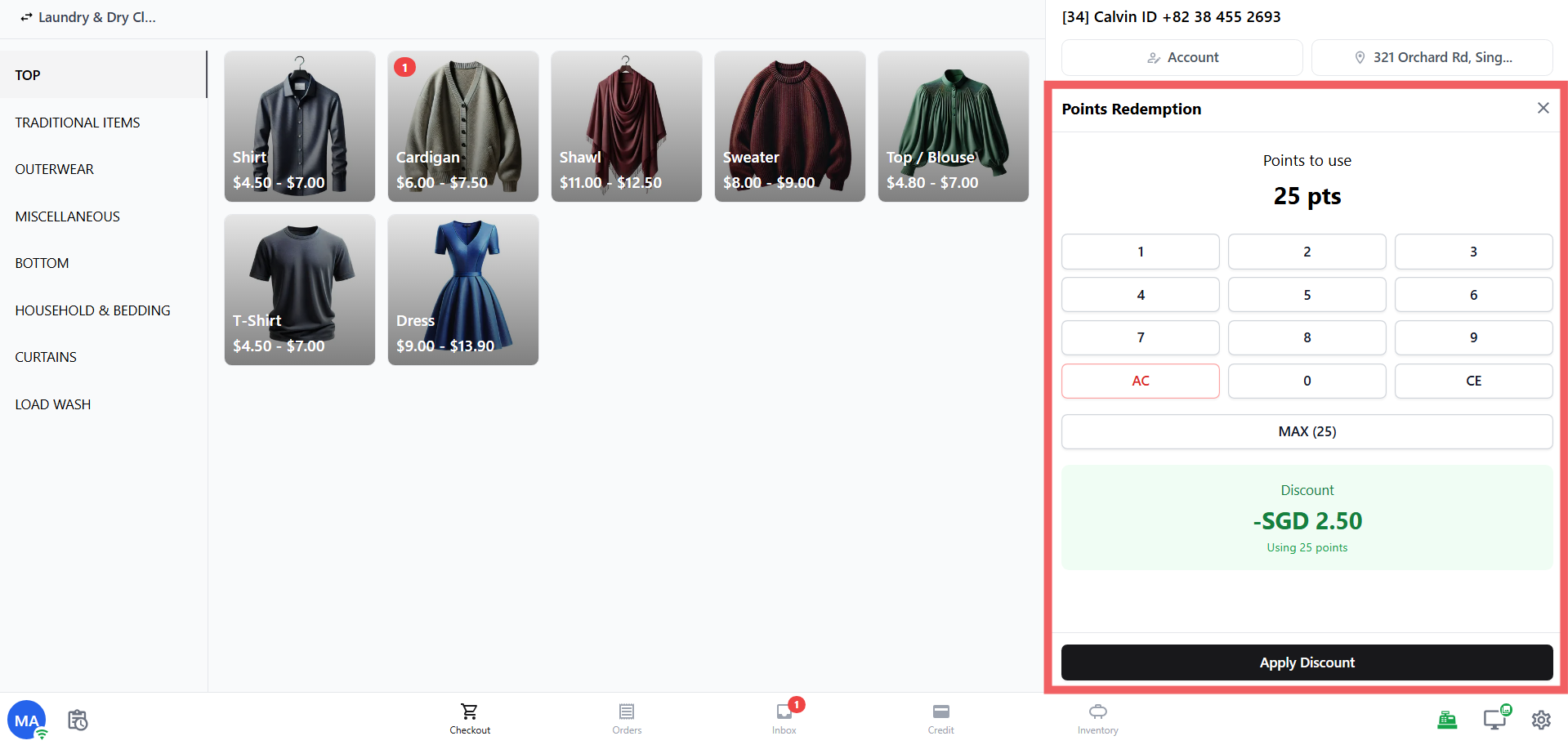Screen dimensions: 1568x745
Task: Close the Points Redemption panel
Action: (1543, 108)
